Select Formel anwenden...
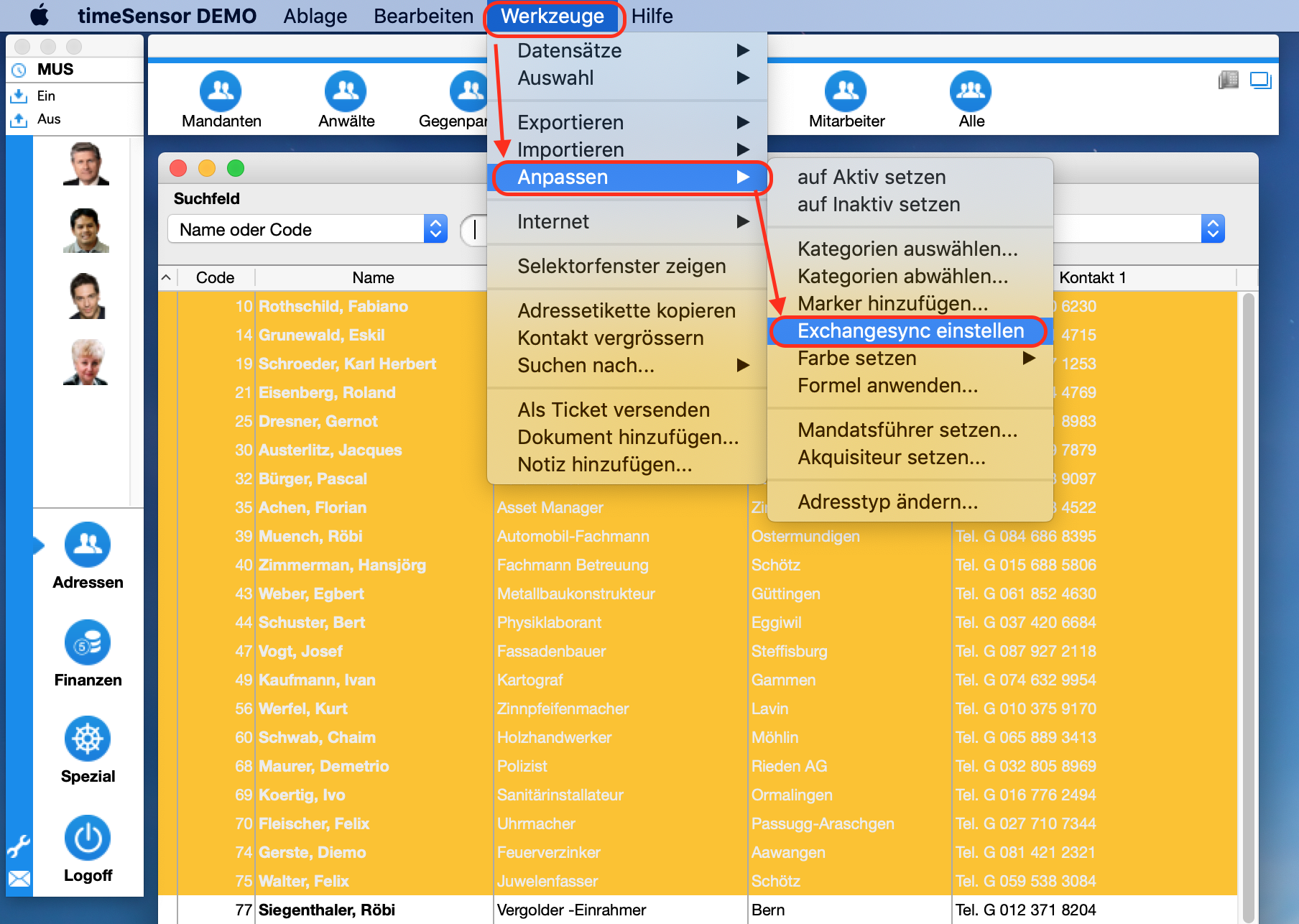This screenshot has height=924, width=1299. click(x=910, y=385)
